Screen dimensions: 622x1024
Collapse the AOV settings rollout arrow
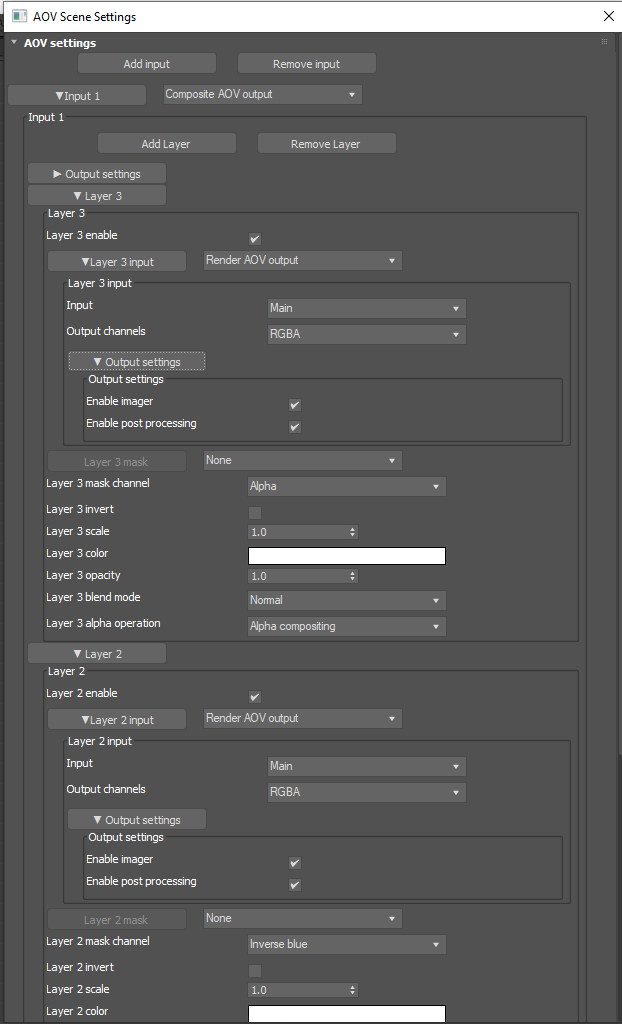click(14, 43)
